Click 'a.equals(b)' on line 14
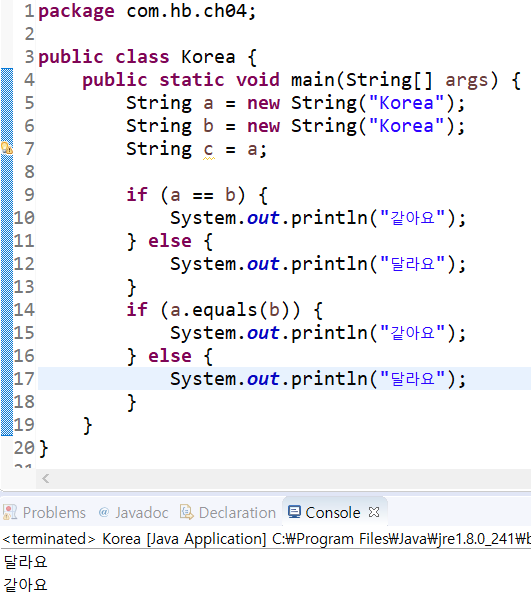The width and height of the screenshot is (531, 604). point(230,310)
